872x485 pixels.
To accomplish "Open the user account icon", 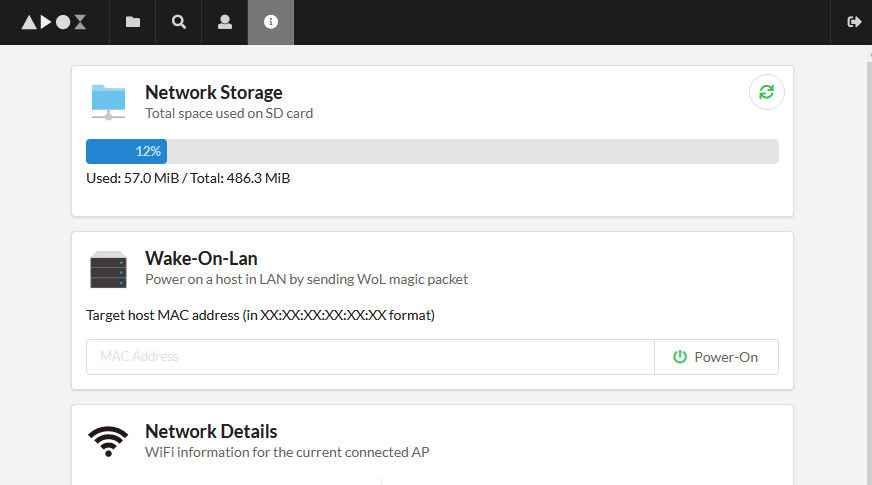I will pyautogui.click(x=225, y=22).
